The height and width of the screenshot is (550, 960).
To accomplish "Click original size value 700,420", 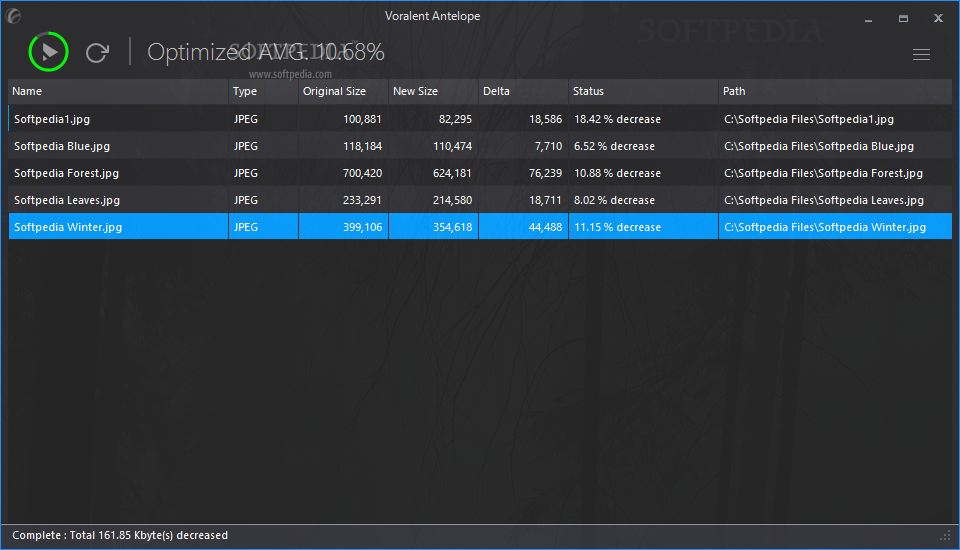I will (x=362, y=173).
